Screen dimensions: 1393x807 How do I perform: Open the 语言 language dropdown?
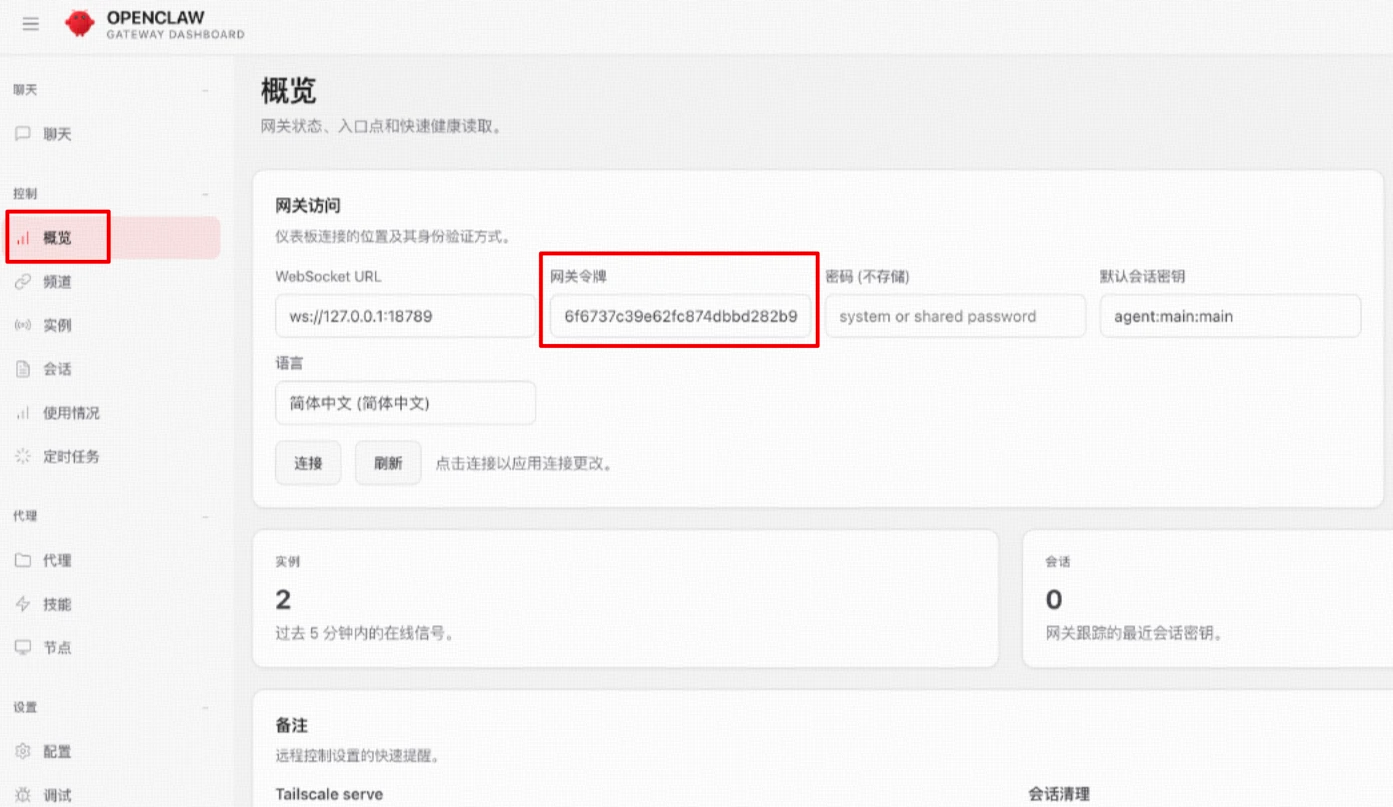405,404
